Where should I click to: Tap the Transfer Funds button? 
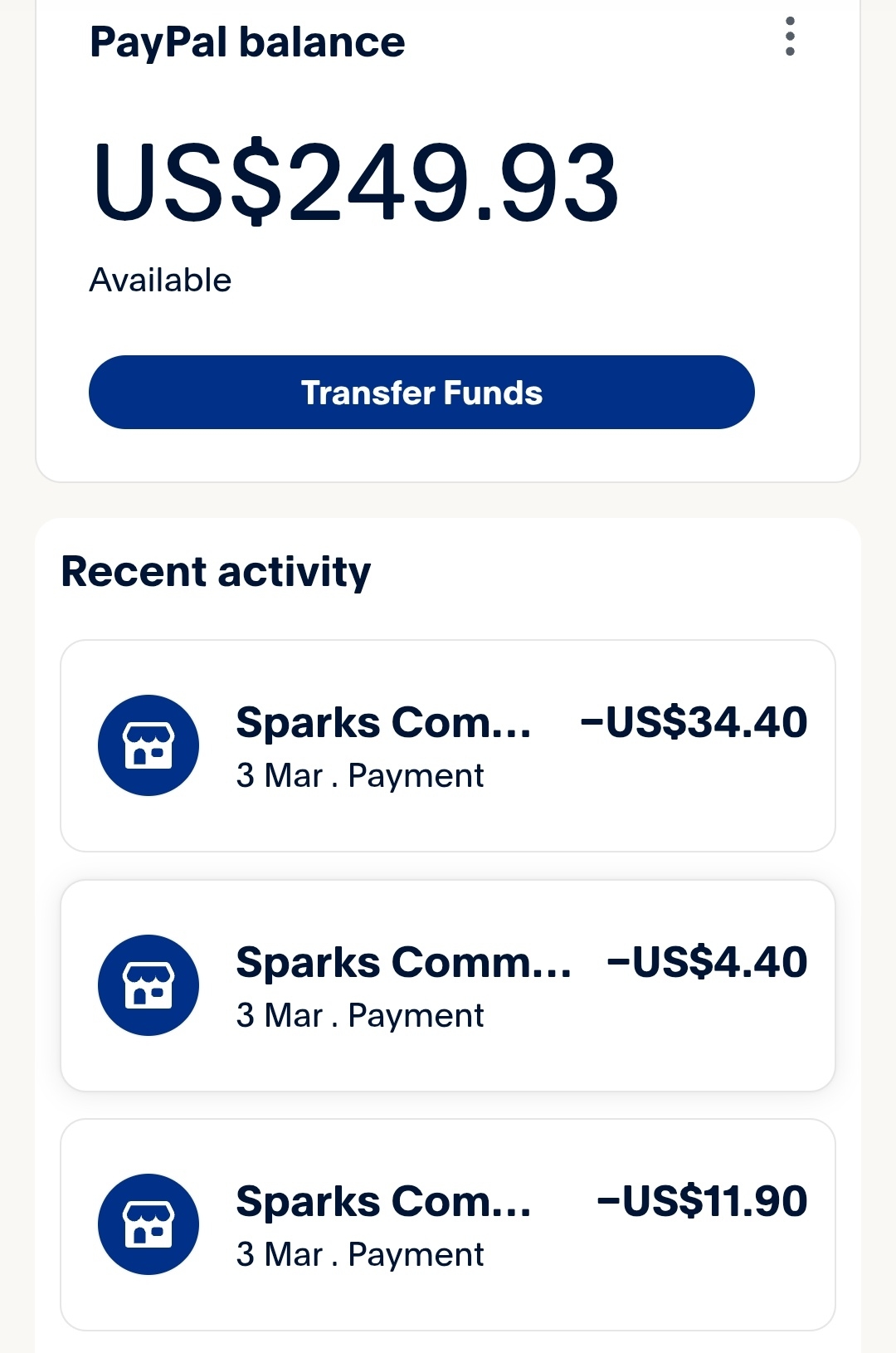pos(421,393)
